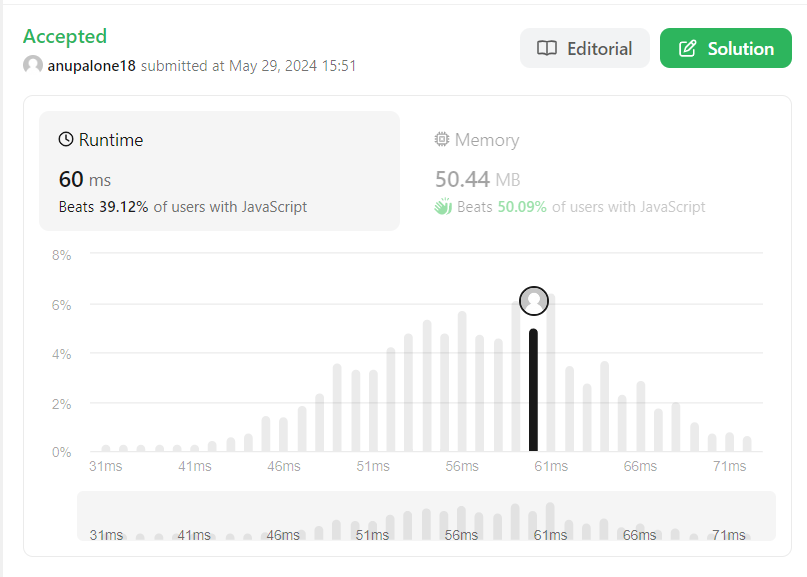807x577 pixels.
Task: Select the Runtime stats card
Action: [x=219, y=171]
